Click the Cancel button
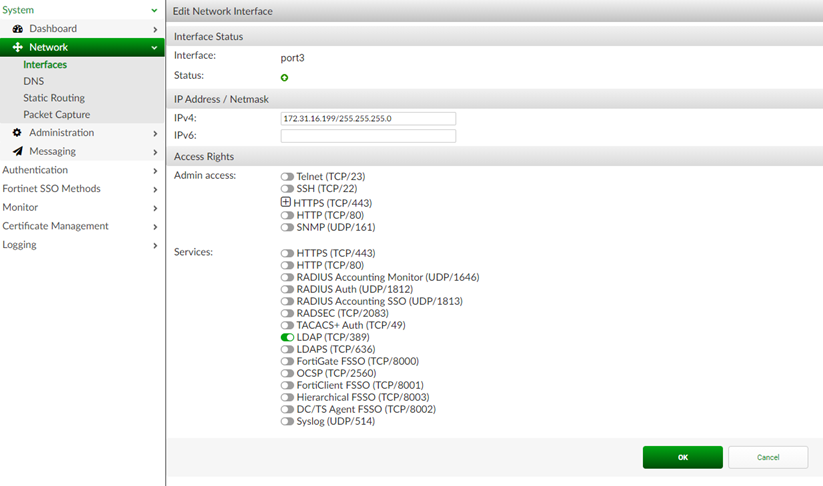The height and width of the screenshot is (486, 823). pos(767,457)
